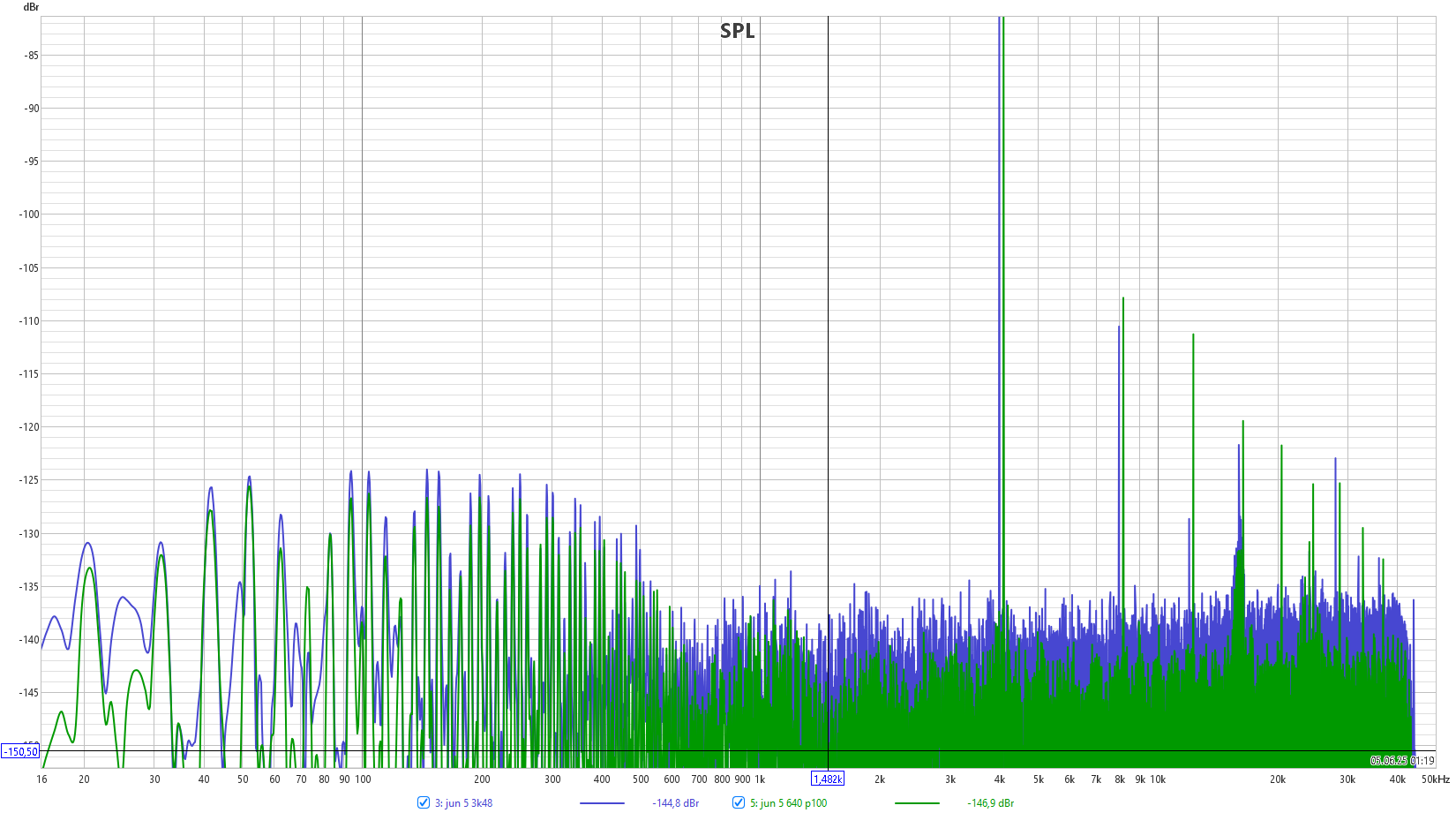
Task: Select the '3: jun 5 3k48' legend label
Action: 463,803
